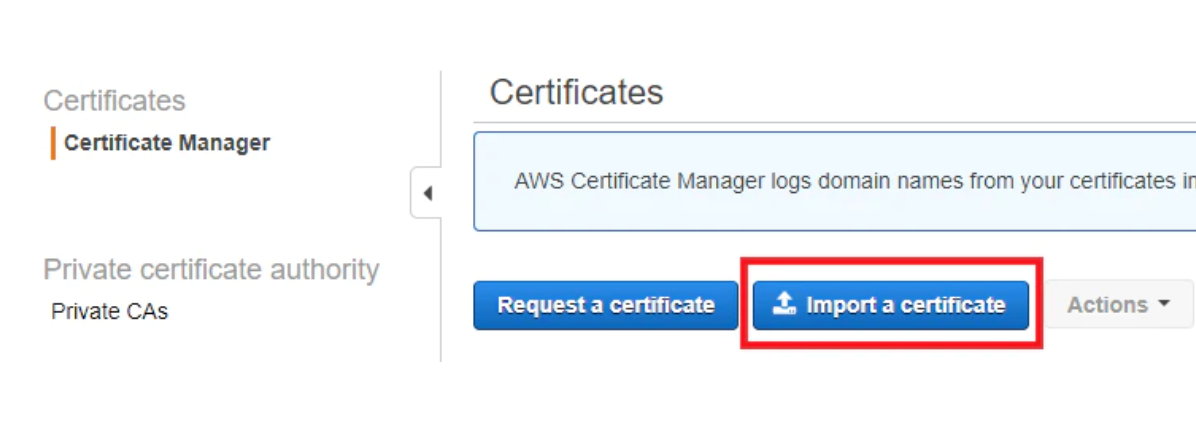This screenshot has width=1196, height=424.
Task: Click the Certificates heading in the left navigation
Action: pos(114,100)
